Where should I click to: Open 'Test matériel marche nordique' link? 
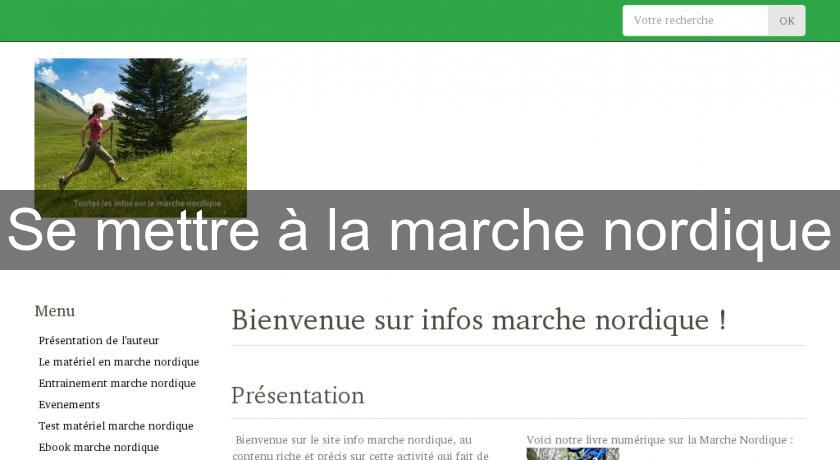(116, 426)
